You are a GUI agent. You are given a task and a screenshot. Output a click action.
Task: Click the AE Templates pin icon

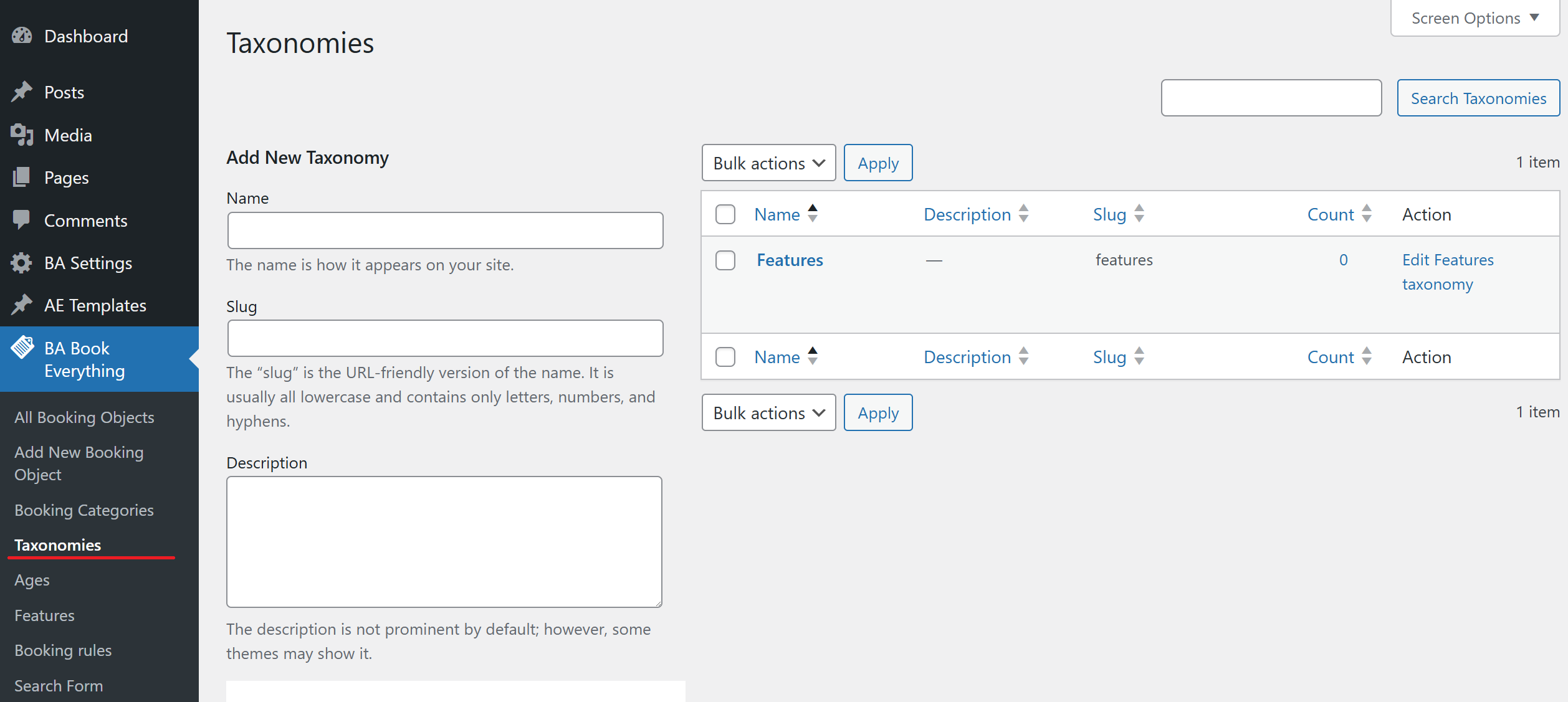[22, 305]
